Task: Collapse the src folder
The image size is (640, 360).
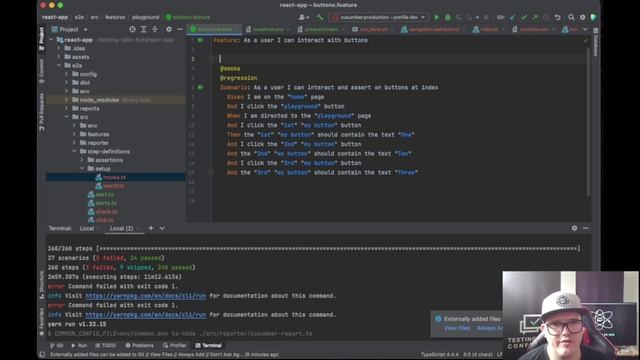Action: 67,117
